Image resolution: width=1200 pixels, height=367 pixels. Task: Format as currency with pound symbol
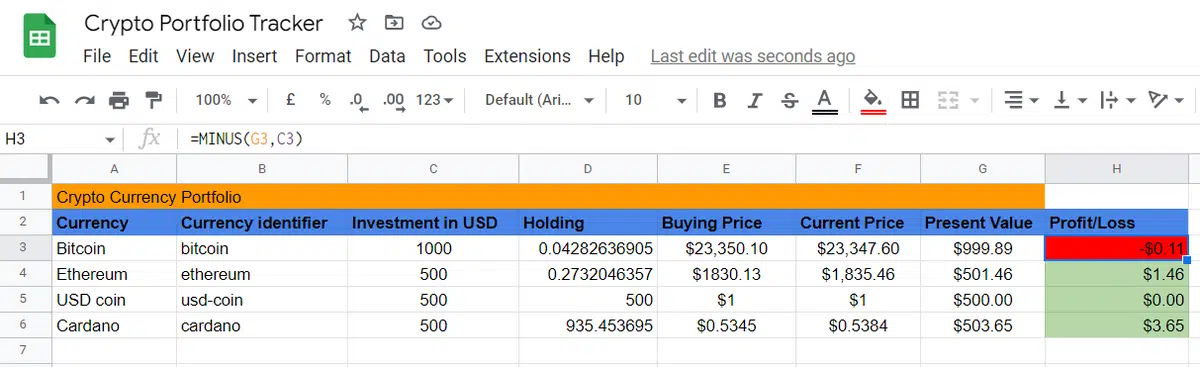point(290,100)
